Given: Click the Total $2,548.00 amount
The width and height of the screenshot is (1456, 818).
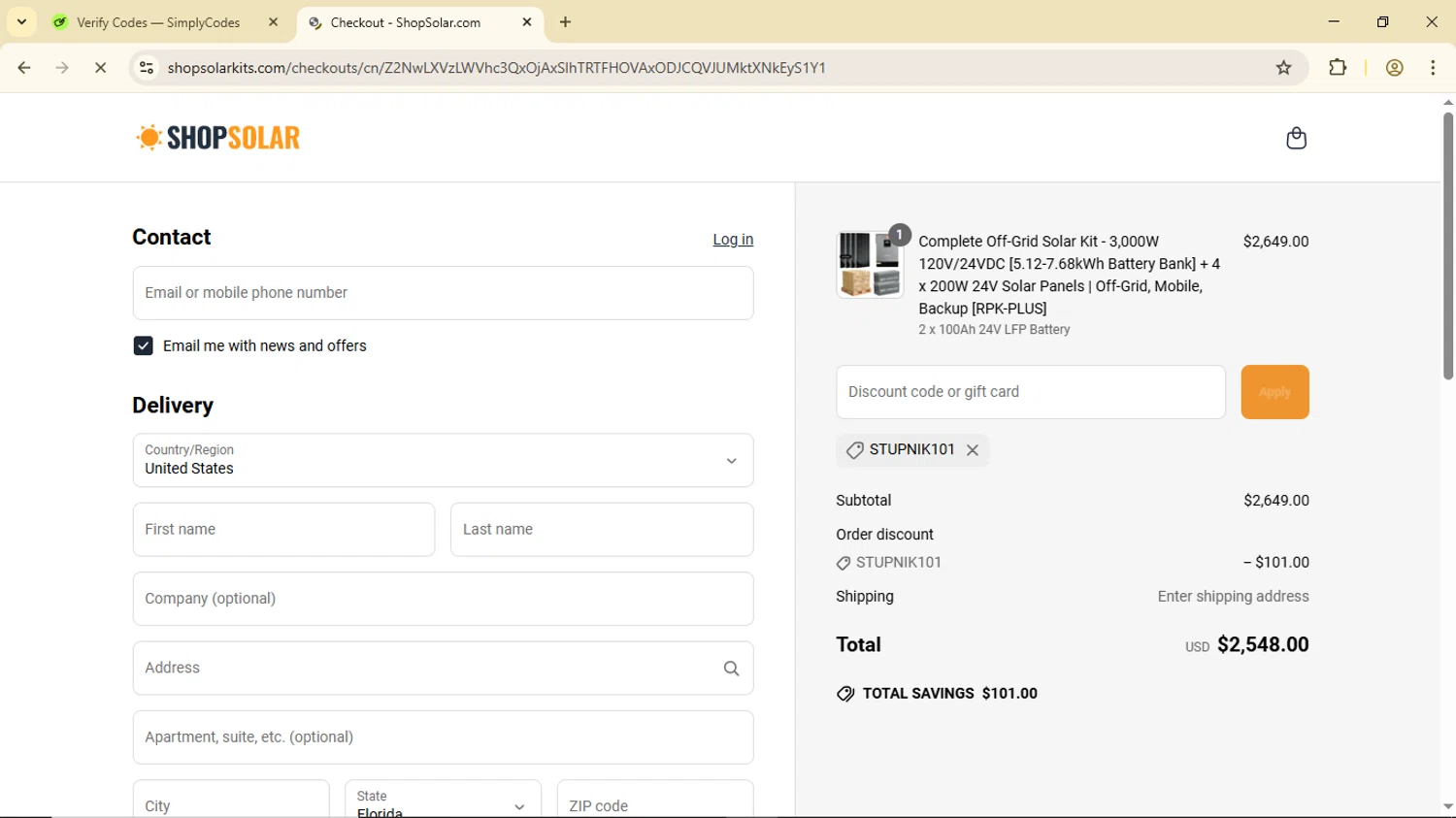Looking at the screenshot, I should coord(1263,645).
